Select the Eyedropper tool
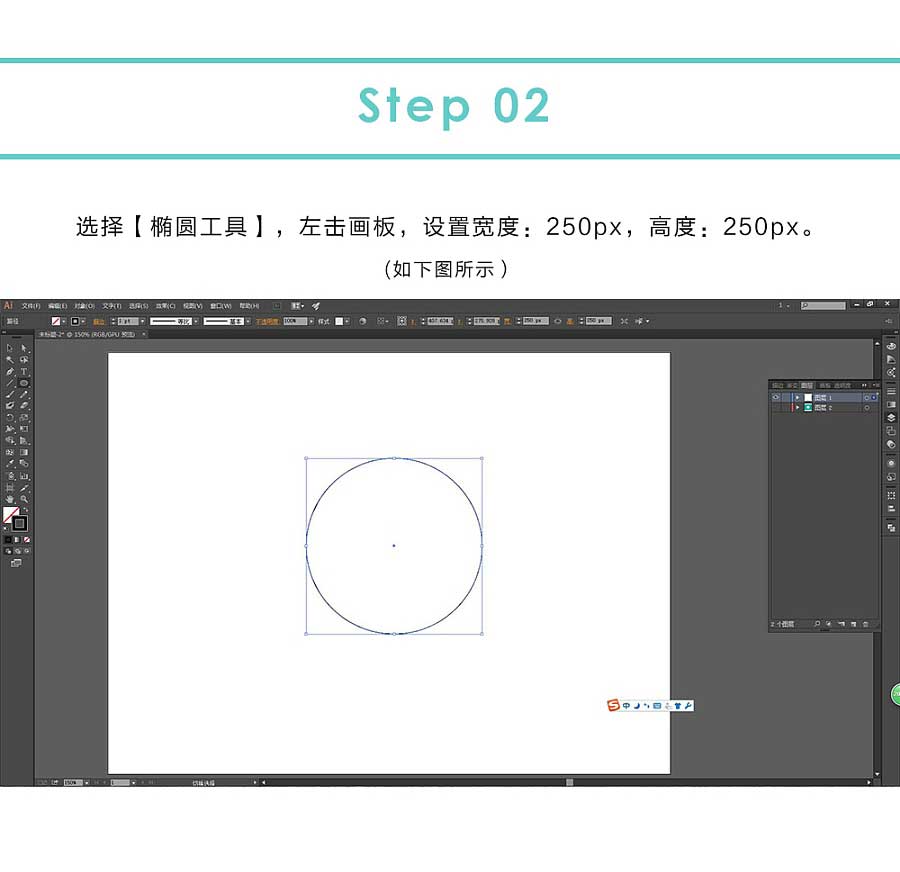The image size is (900, 872). pyautogui.click(x=10, y=464)
